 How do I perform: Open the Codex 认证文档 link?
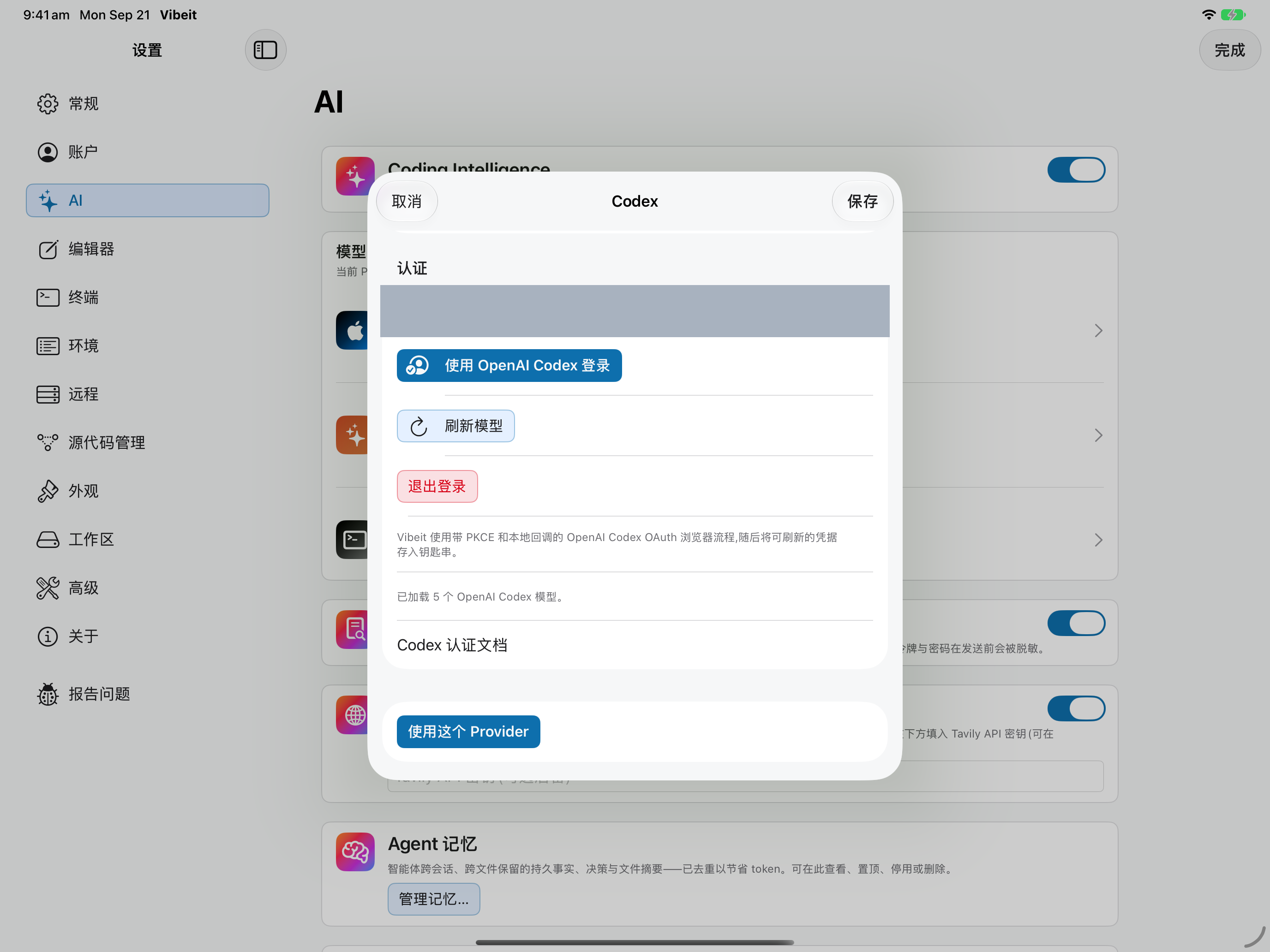(x=452, y=645)
